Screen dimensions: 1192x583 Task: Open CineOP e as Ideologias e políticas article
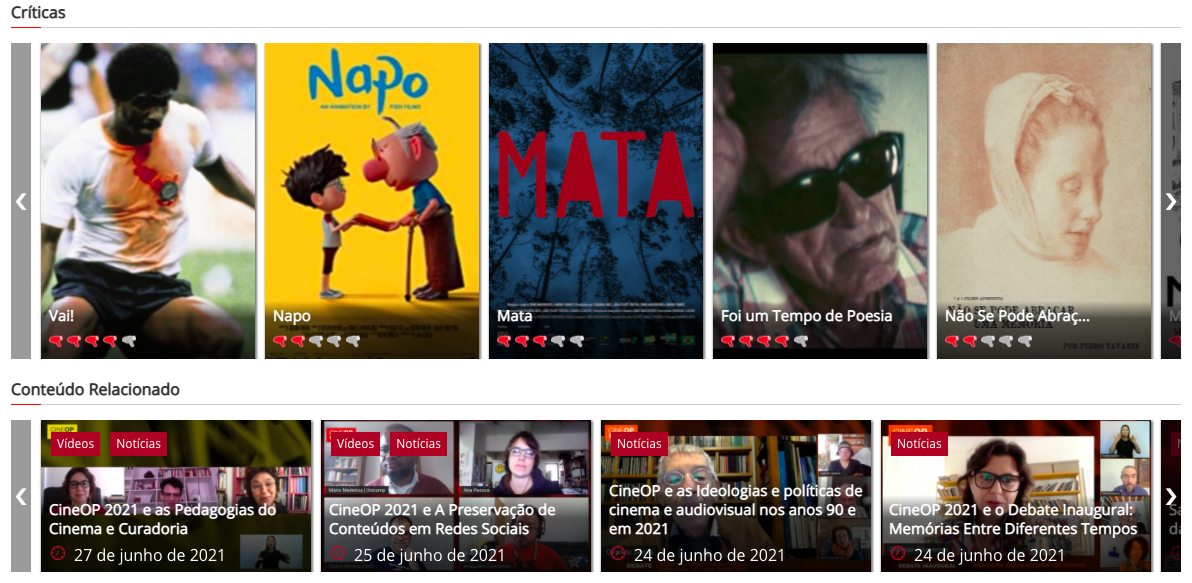735,509
